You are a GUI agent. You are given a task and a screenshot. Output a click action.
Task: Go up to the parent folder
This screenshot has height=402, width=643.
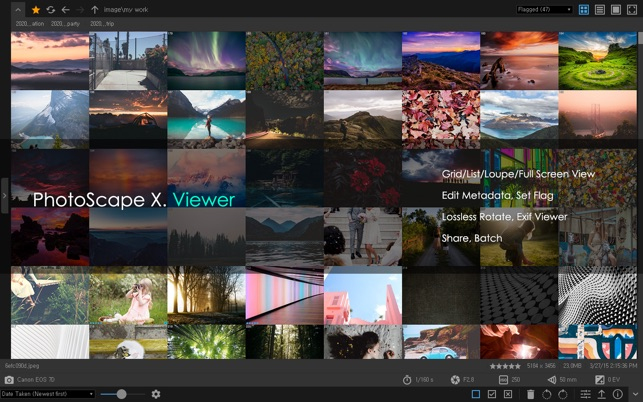pos(94,9)
